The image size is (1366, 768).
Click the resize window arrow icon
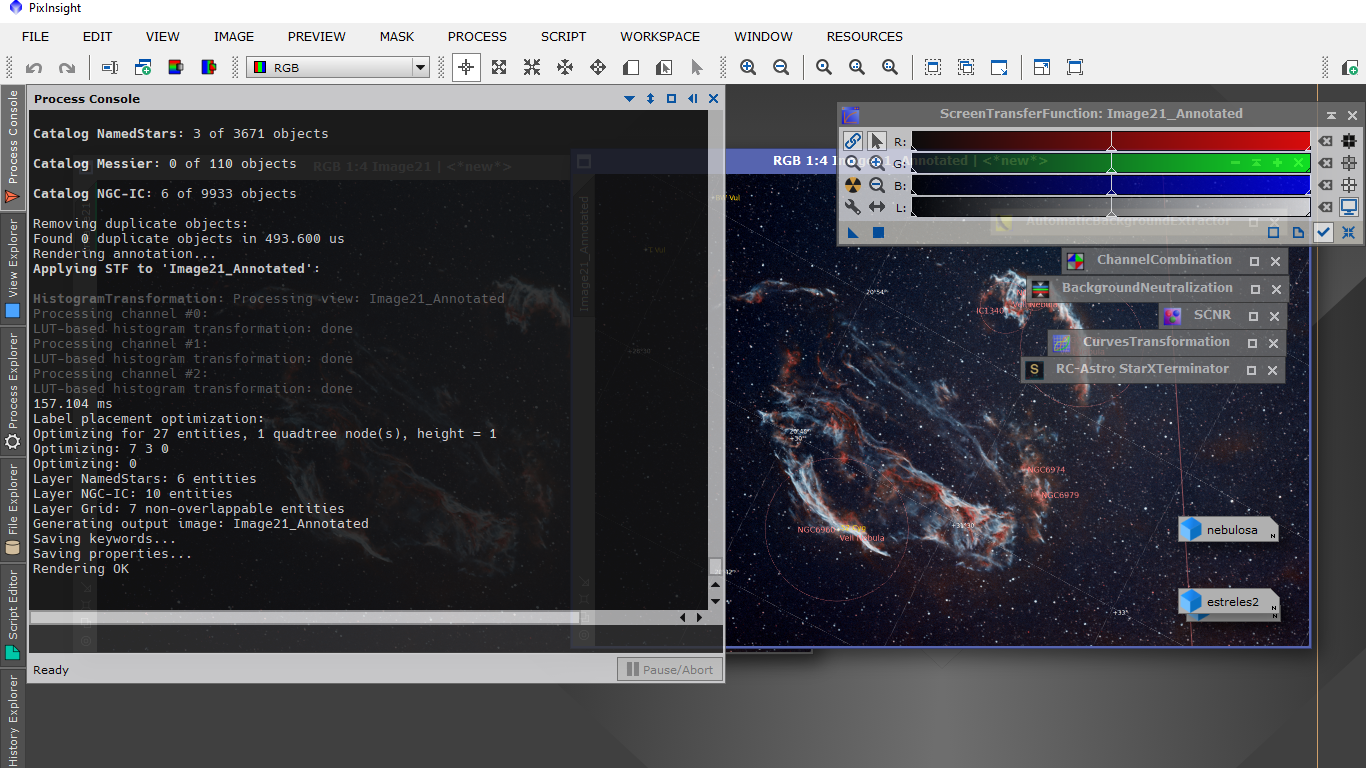pos(999,68)
